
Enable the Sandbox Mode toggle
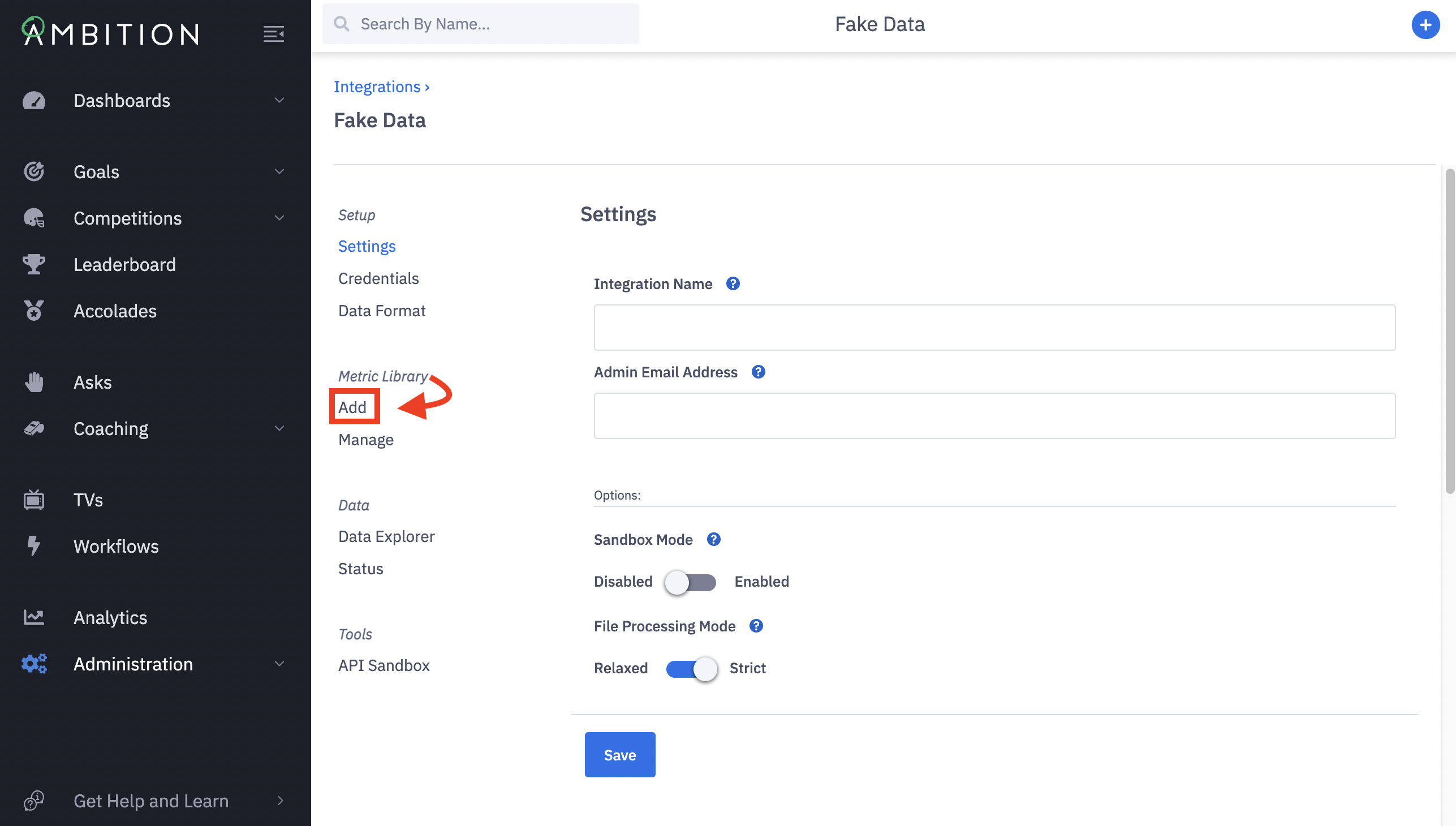(x=690, y=582)
